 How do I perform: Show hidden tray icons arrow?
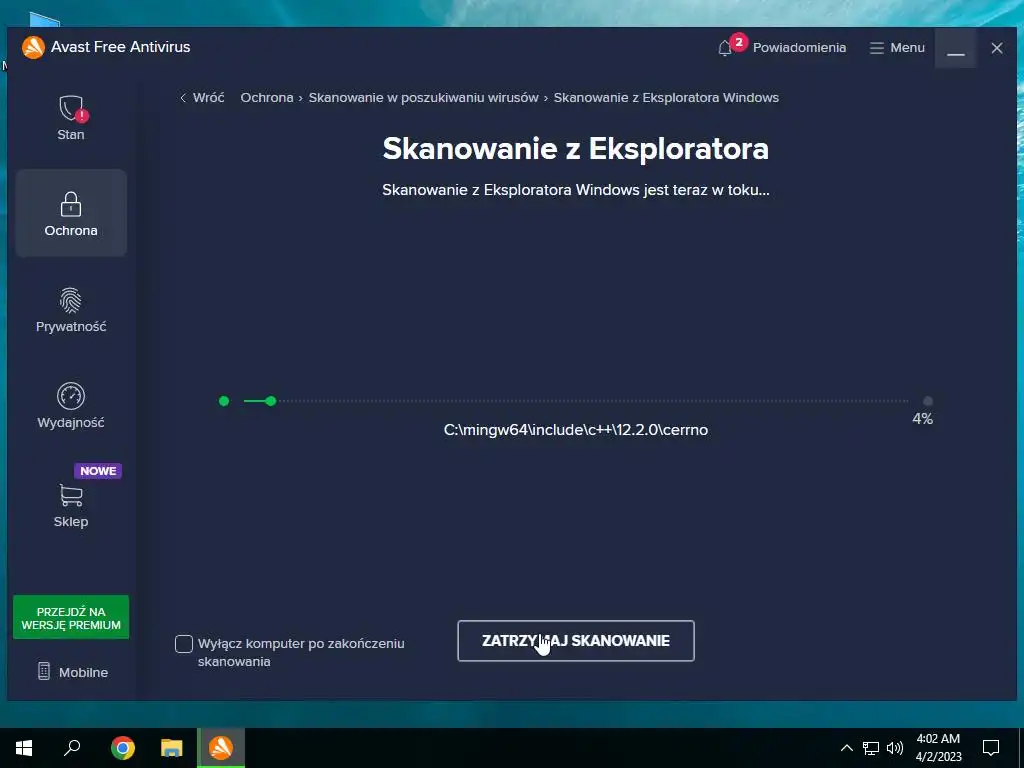click(x=846, y=748)
